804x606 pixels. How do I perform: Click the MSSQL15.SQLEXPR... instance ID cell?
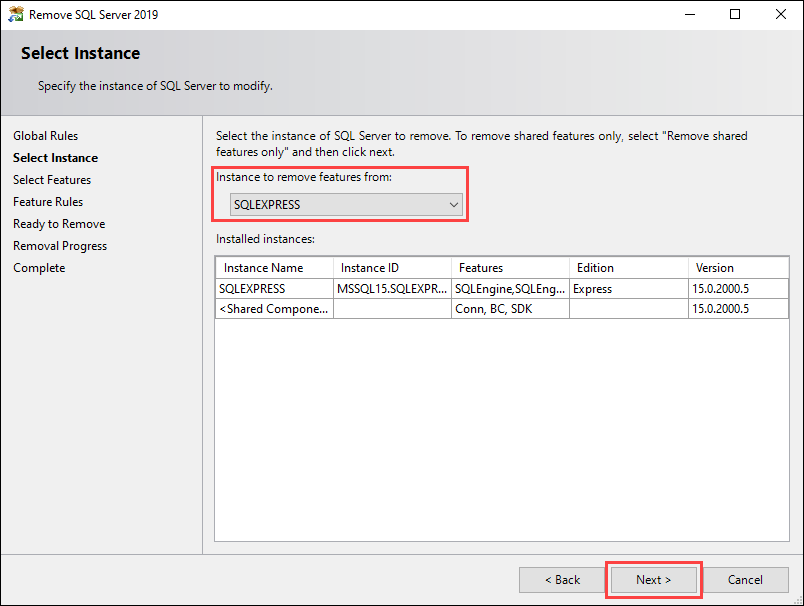(392, 289)
